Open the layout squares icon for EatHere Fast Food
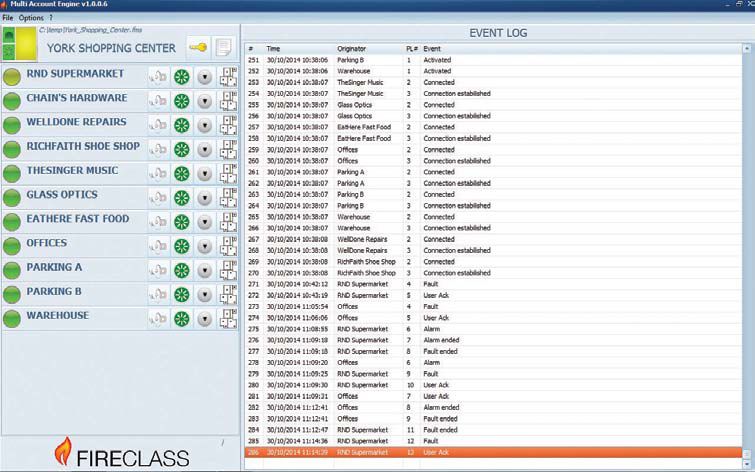This screenshot has width=755, height=472. tap(228, 222)
